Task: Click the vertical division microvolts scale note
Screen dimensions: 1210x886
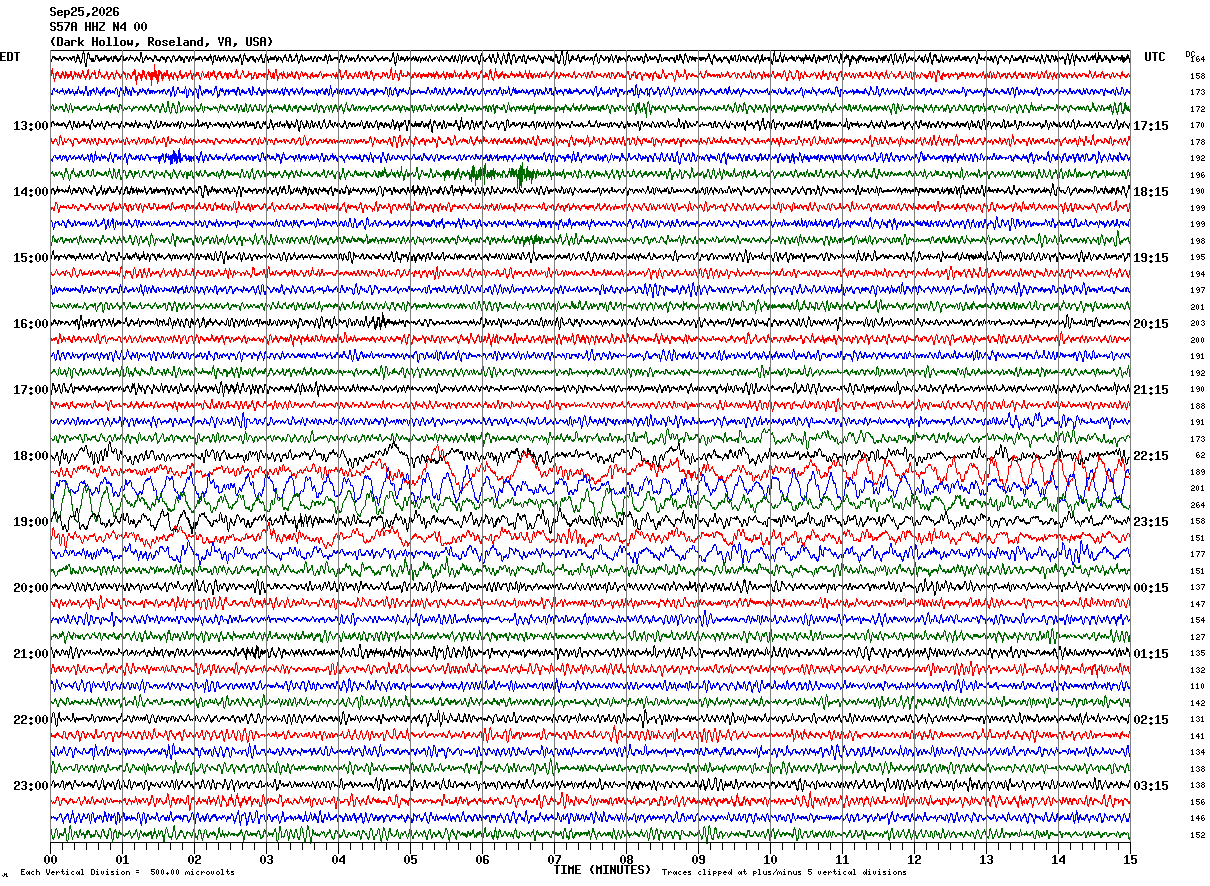Action: (127, 873)
